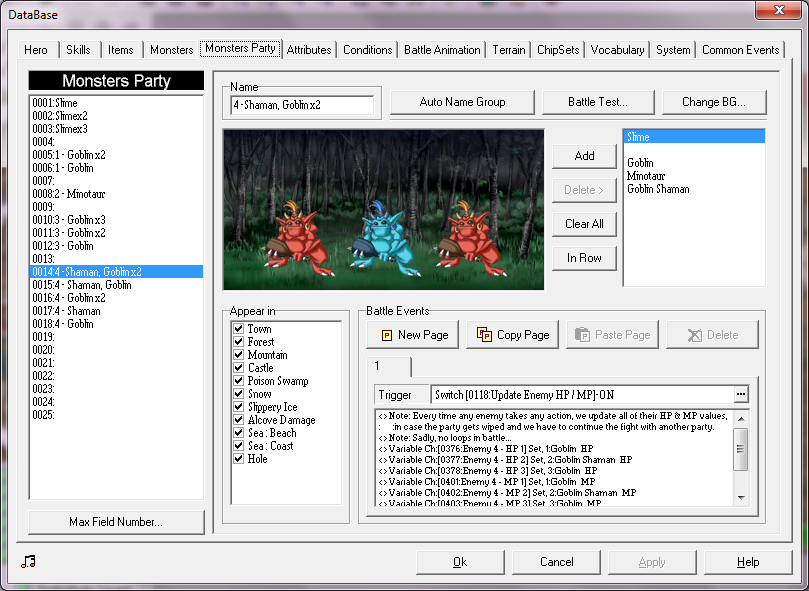Toggle Sea : Coast checkbox

click(x=238, y=445)
